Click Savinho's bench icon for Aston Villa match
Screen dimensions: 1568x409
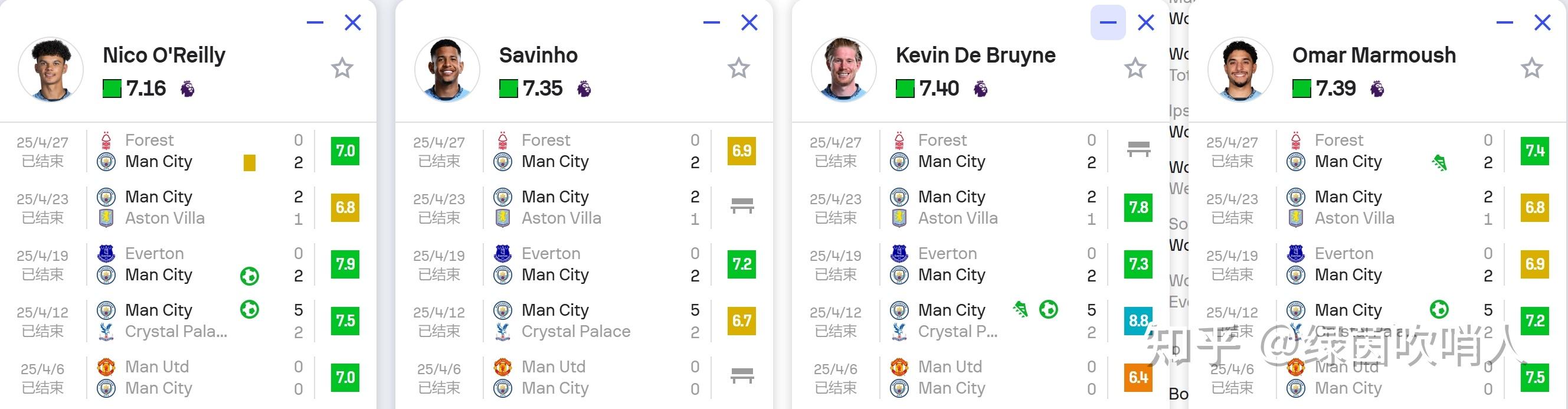point(742,207)
